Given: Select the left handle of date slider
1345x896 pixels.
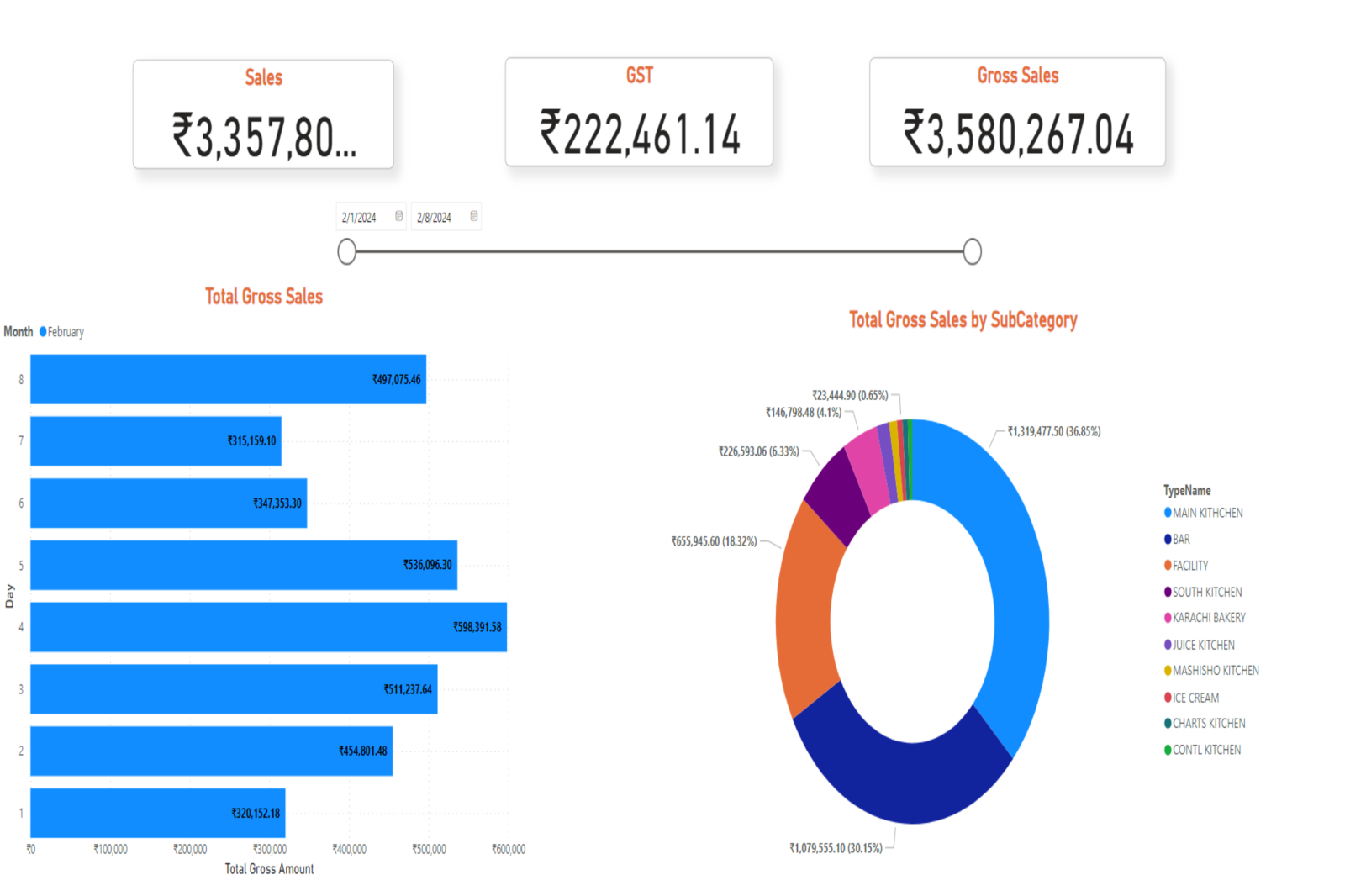Looking at the screenshot, I should pos(346,251).
